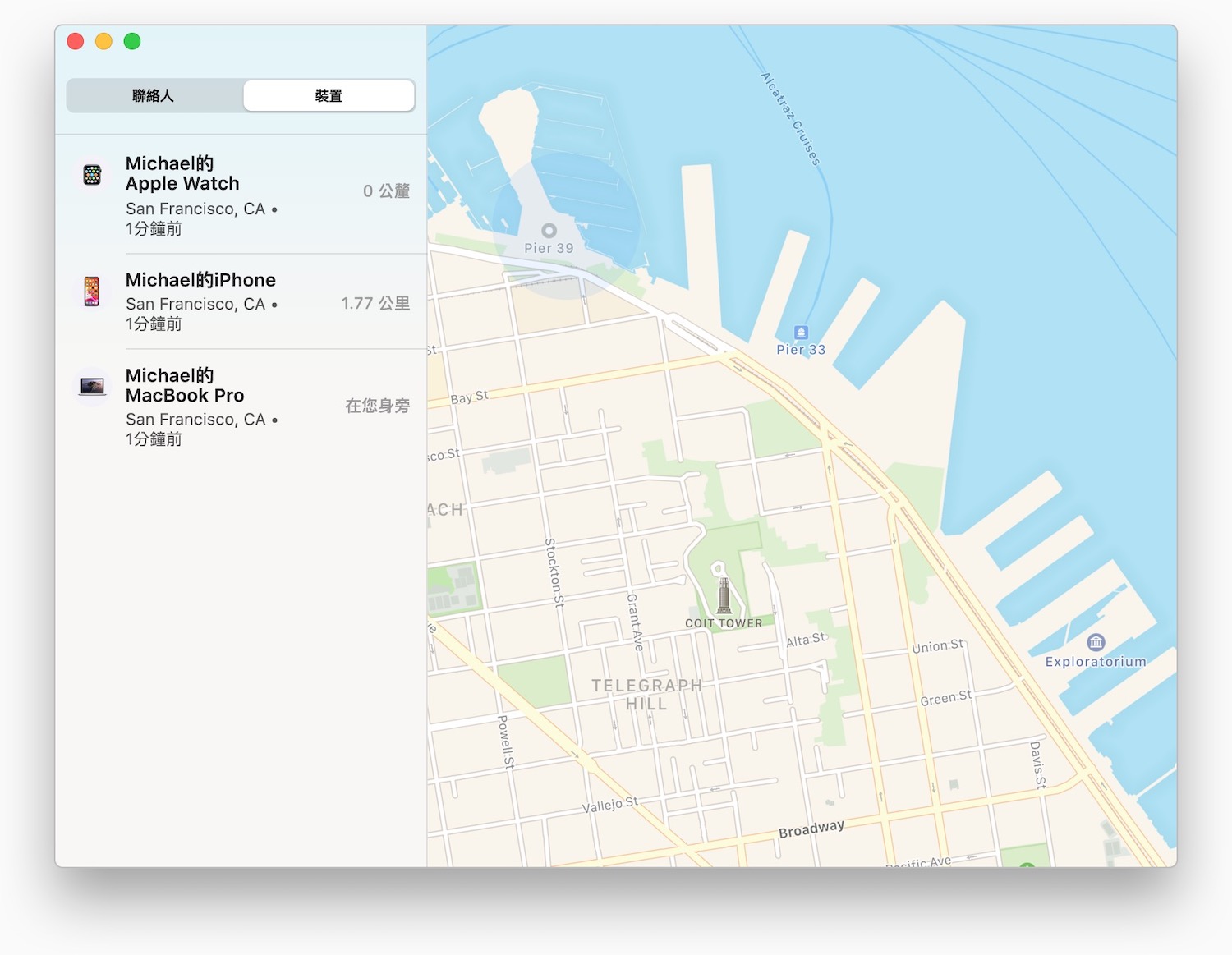1232x955 pixels.
Task: Select the 裝置 tab
Action: 329,96
